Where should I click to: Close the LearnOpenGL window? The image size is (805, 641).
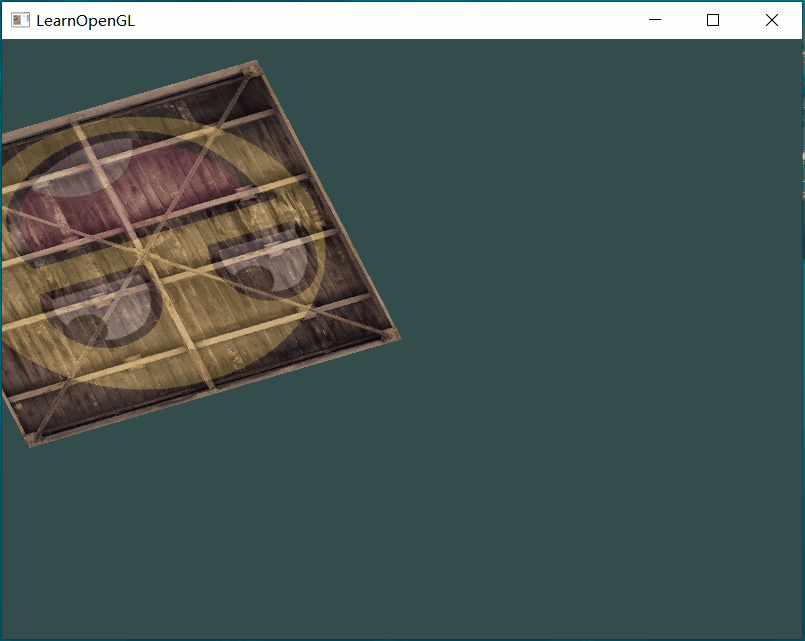click(x=771, y=20)
